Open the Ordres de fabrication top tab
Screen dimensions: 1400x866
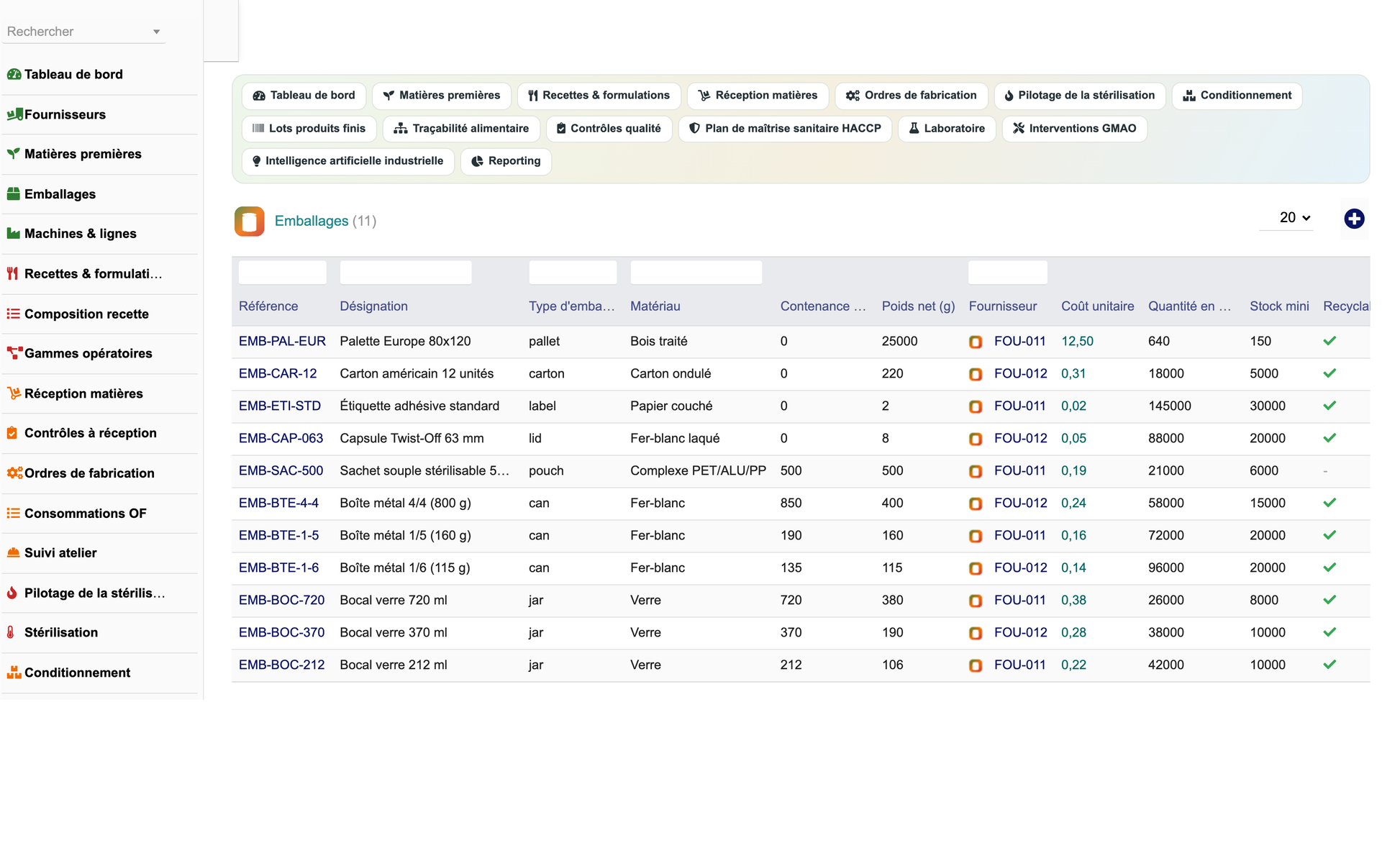(x=911, y=96)
